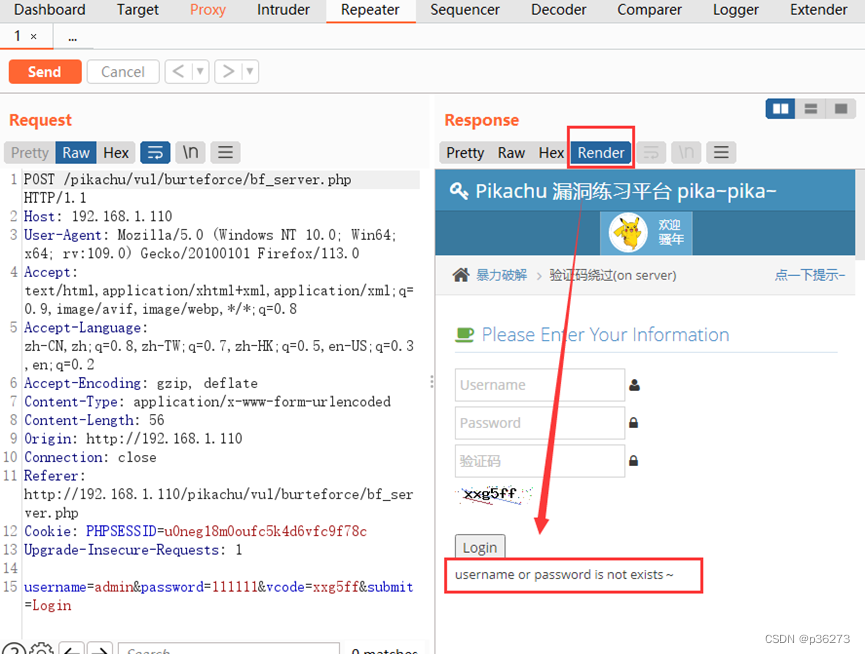Click previous search match arrow
This screenshot has width=865, height=654.
click(x=72, y=650)
